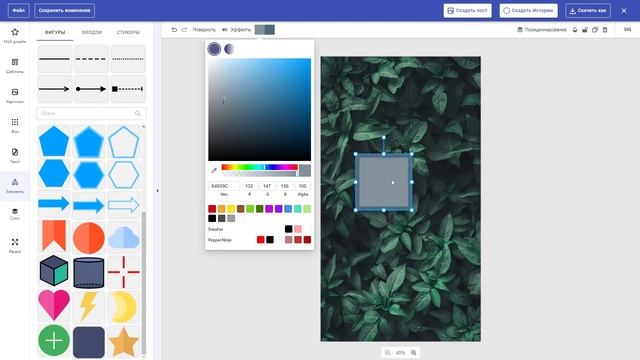The height and width of the screenshot is (360, 640).
Task: Click the shapes search field
Action: [91, 113]
